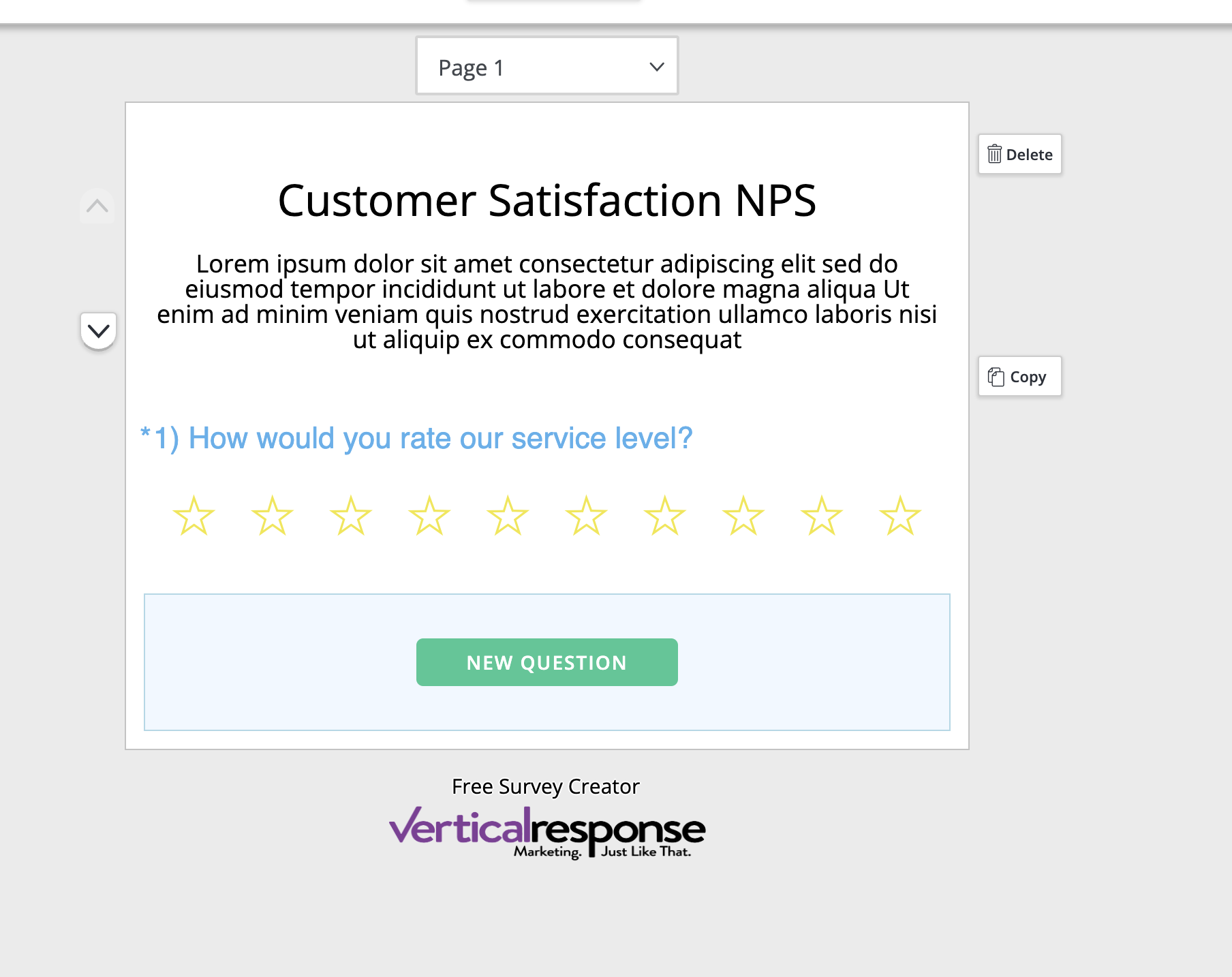Click the VerticalResponse logo link

coord(546,833)
